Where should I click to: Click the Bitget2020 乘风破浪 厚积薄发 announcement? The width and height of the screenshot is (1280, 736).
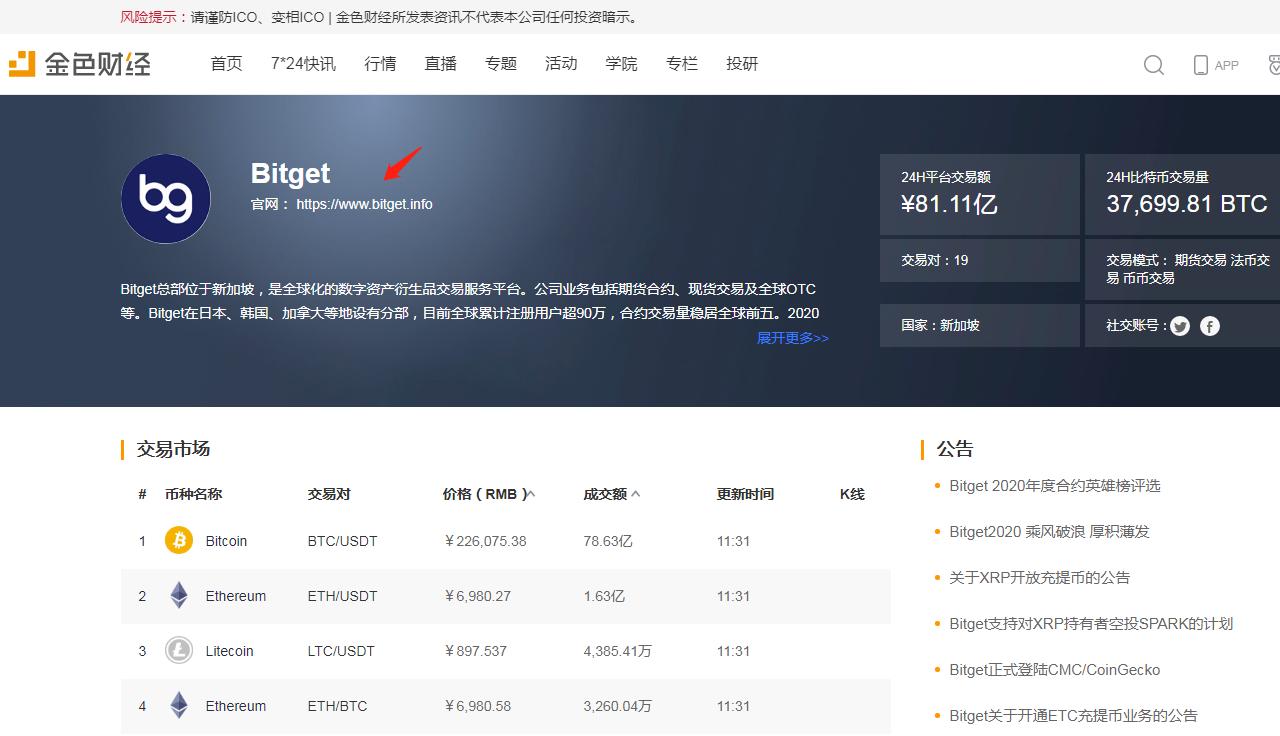click(x=1048, y=531)
